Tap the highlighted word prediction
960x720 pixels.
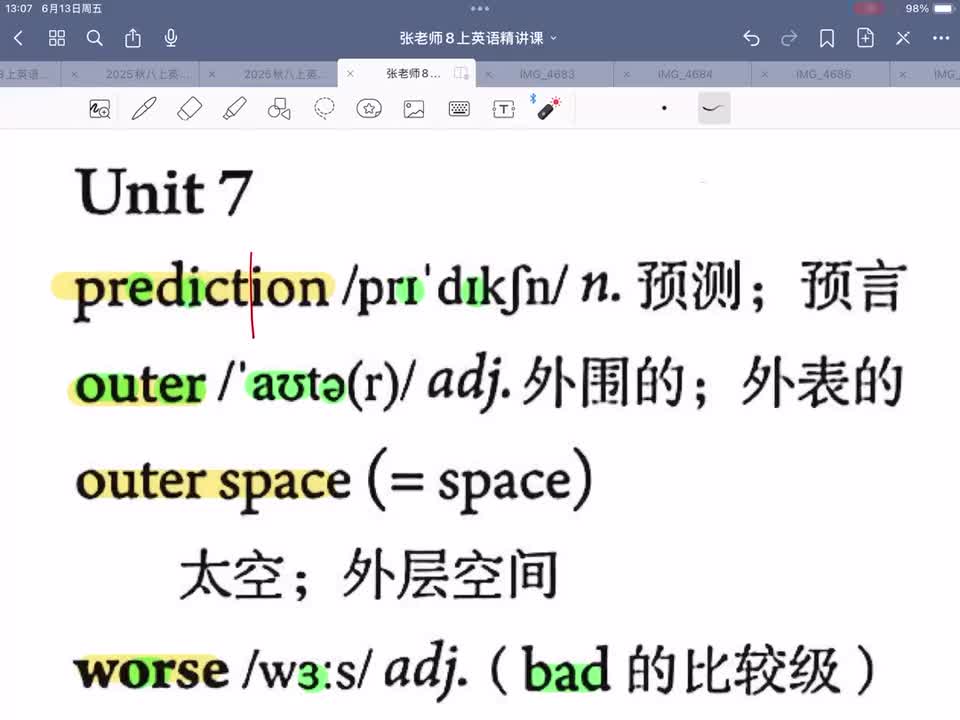point(201,288)
